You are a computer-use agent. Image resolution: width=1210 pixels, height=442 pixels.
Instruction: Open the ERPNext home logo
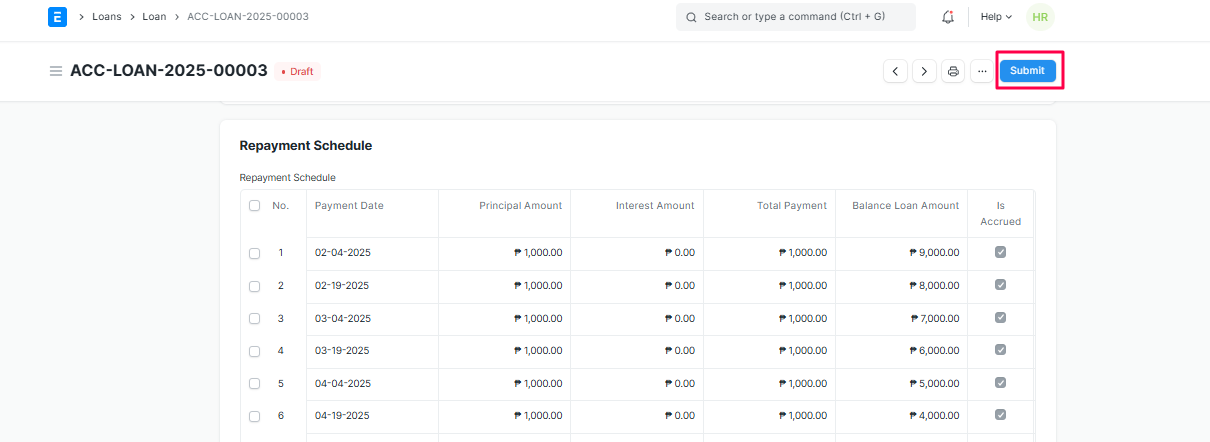tap(57, 17)
